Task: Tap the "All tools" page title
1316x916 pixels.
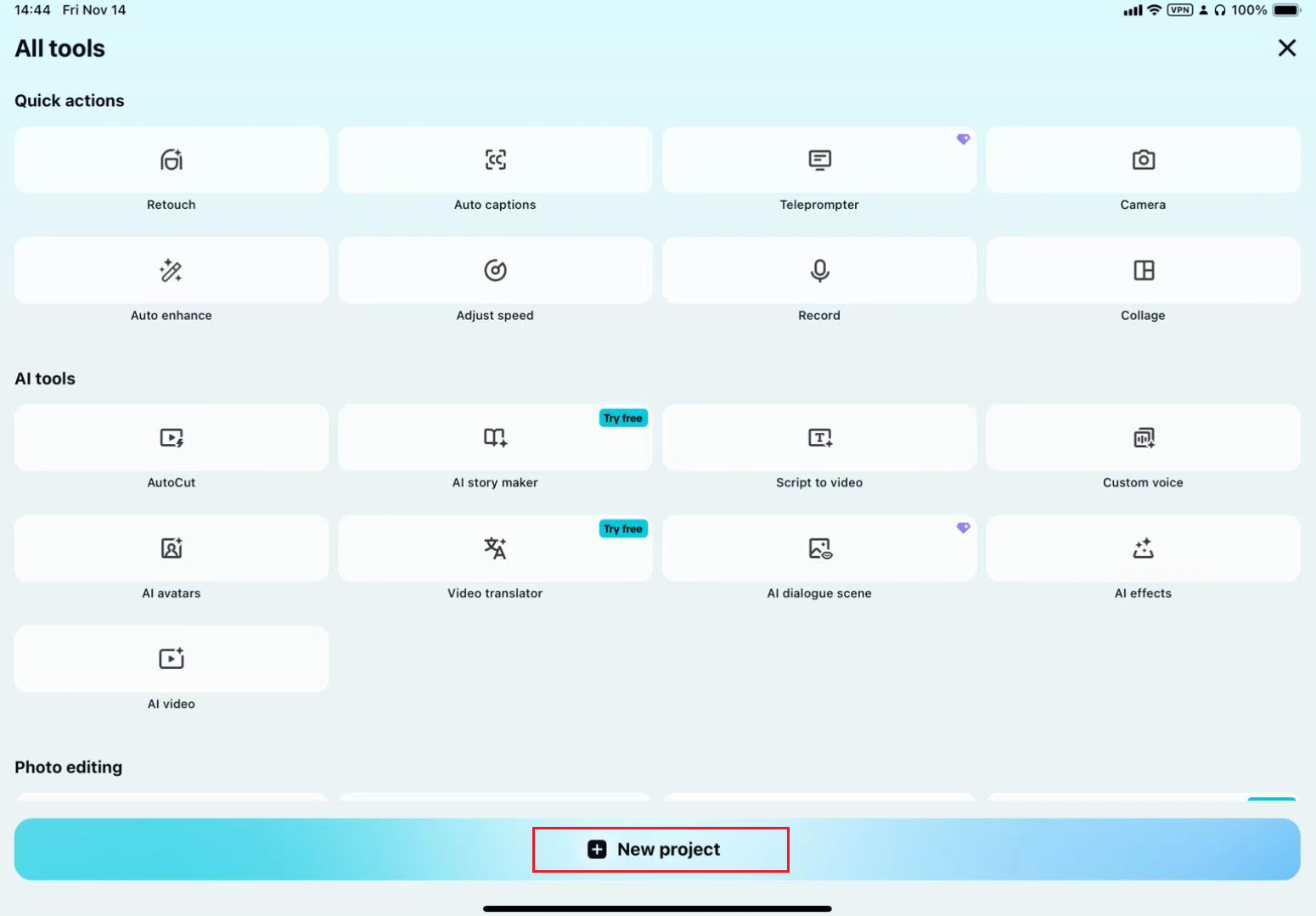Action: coord(60,48)
